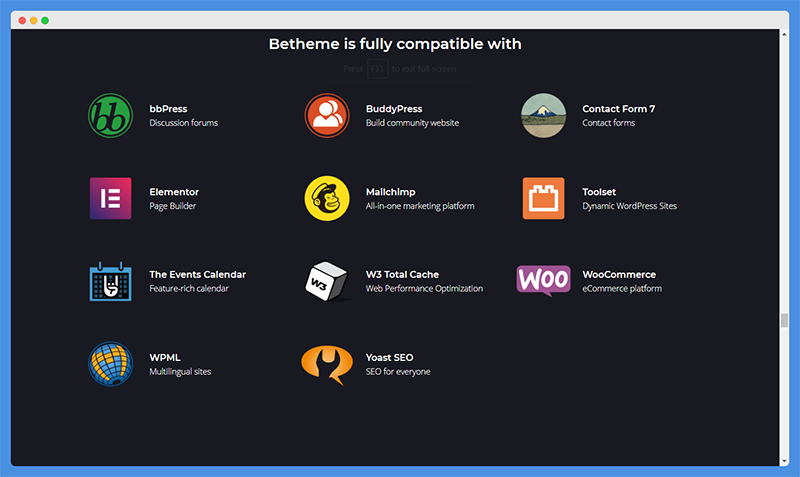Maximize window with green button

(45, 20)
